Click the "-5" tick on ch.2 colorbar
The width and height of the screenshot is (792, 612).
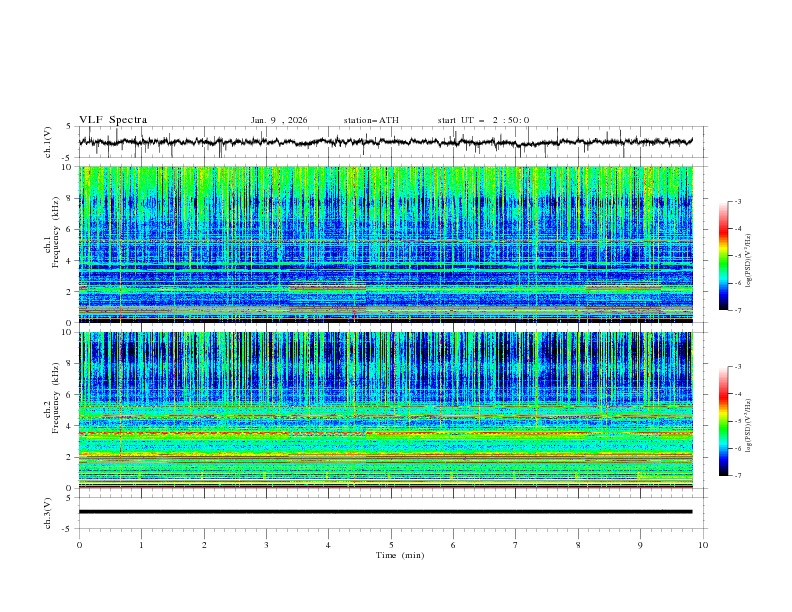coord(738,421)
